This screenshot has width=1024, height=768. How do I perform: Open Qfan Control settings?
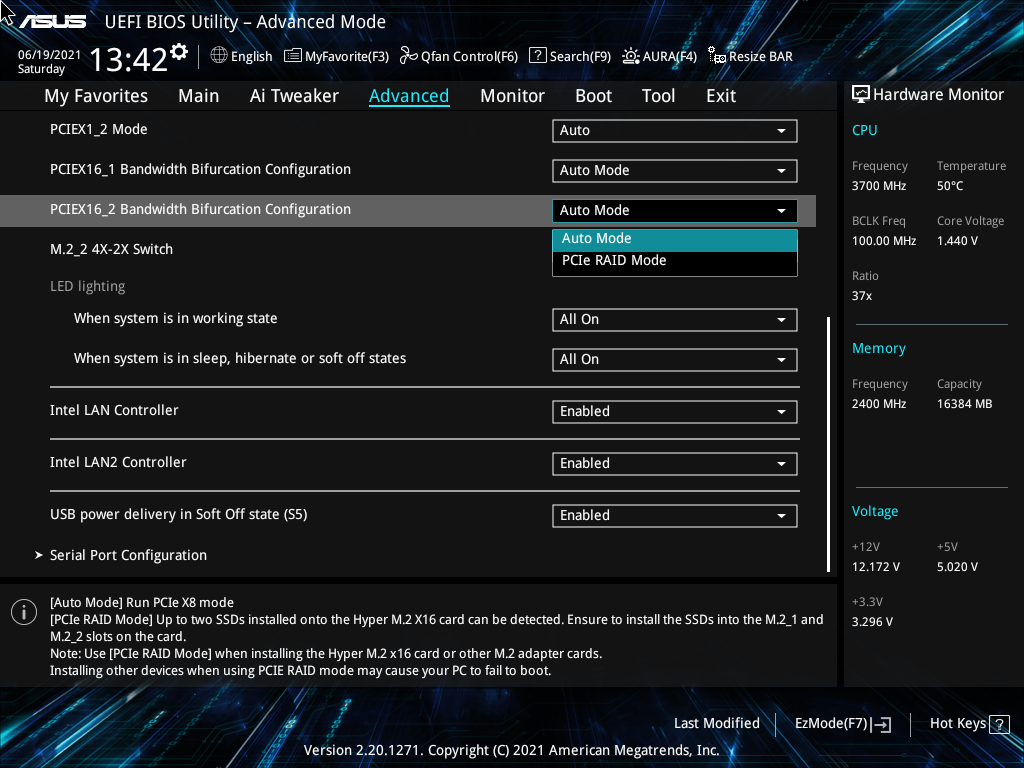408,56
